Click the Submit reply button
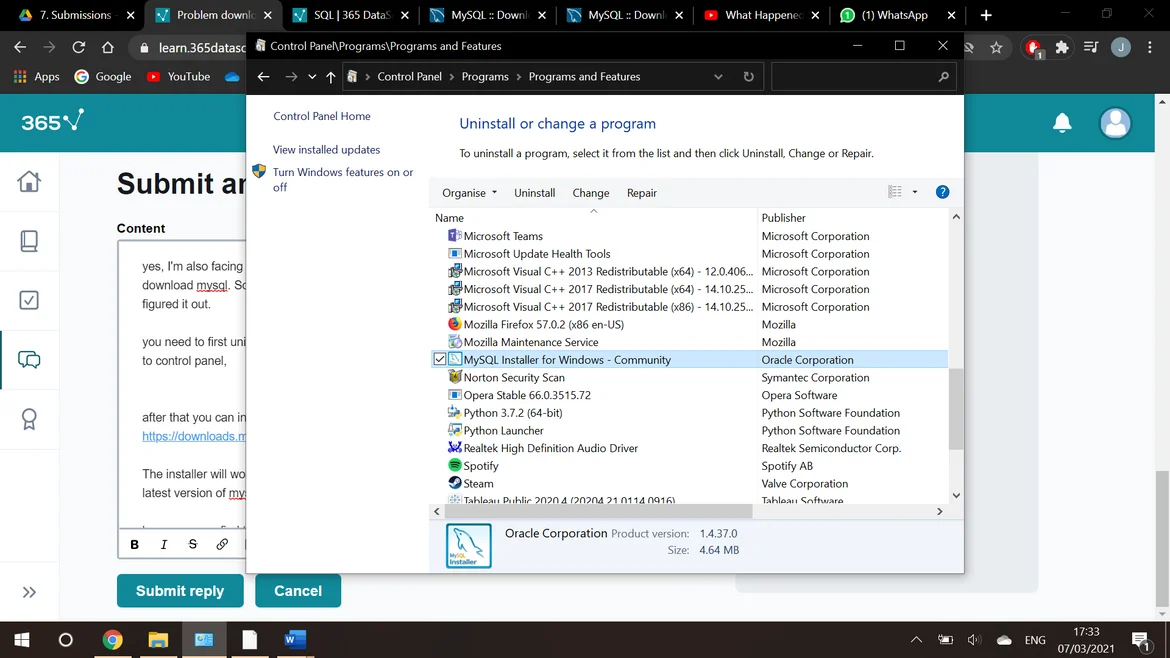 click(x=180, y=591)
